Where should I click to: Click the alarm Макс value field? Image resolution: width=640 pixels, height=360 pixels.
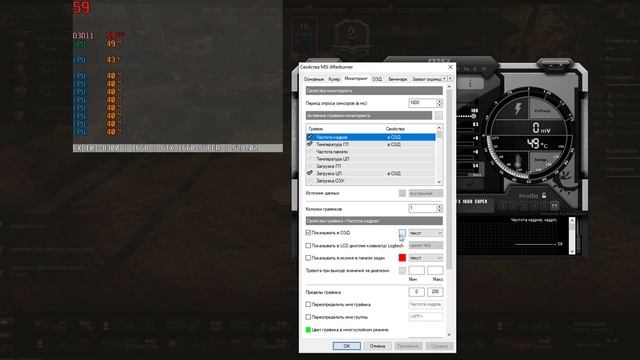point(435,270)
